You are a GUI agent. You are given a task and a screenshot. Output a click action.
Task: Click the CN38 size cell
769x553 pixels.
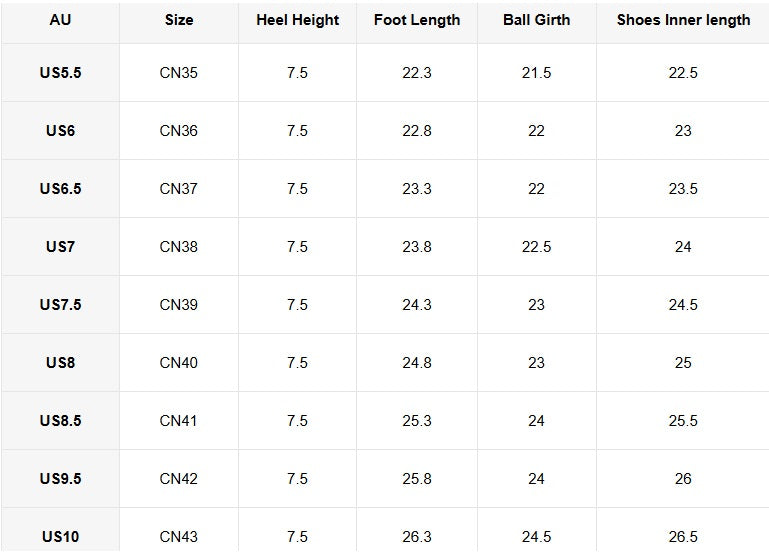tap(179, 247)
